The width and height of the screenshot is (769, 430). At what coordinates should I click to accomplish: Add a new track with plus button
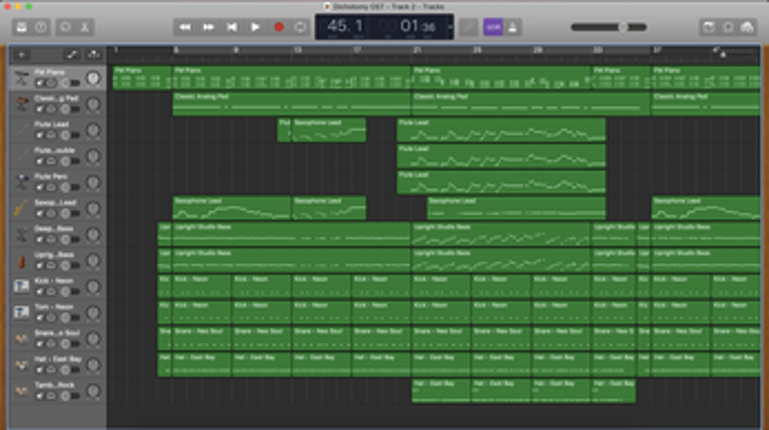tap(22, 55)
